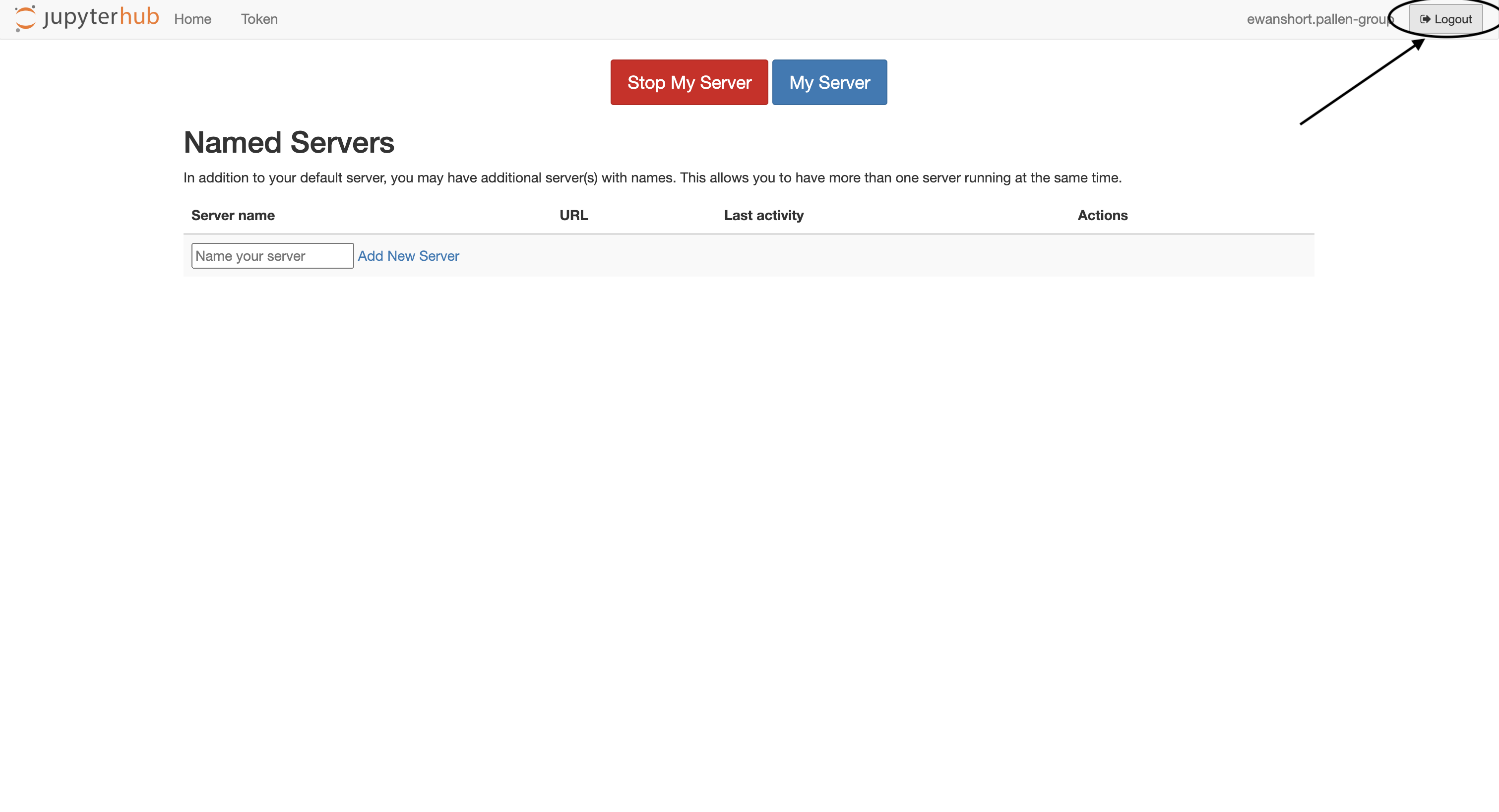
Task: Click the Jupyter swirl logo icon
Action: [x=25, y=19]
